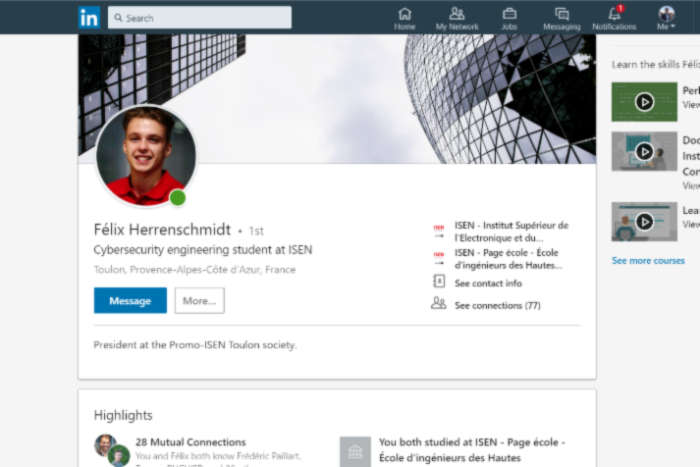Expand the Me profile dropdown

[x=666, y=18]
